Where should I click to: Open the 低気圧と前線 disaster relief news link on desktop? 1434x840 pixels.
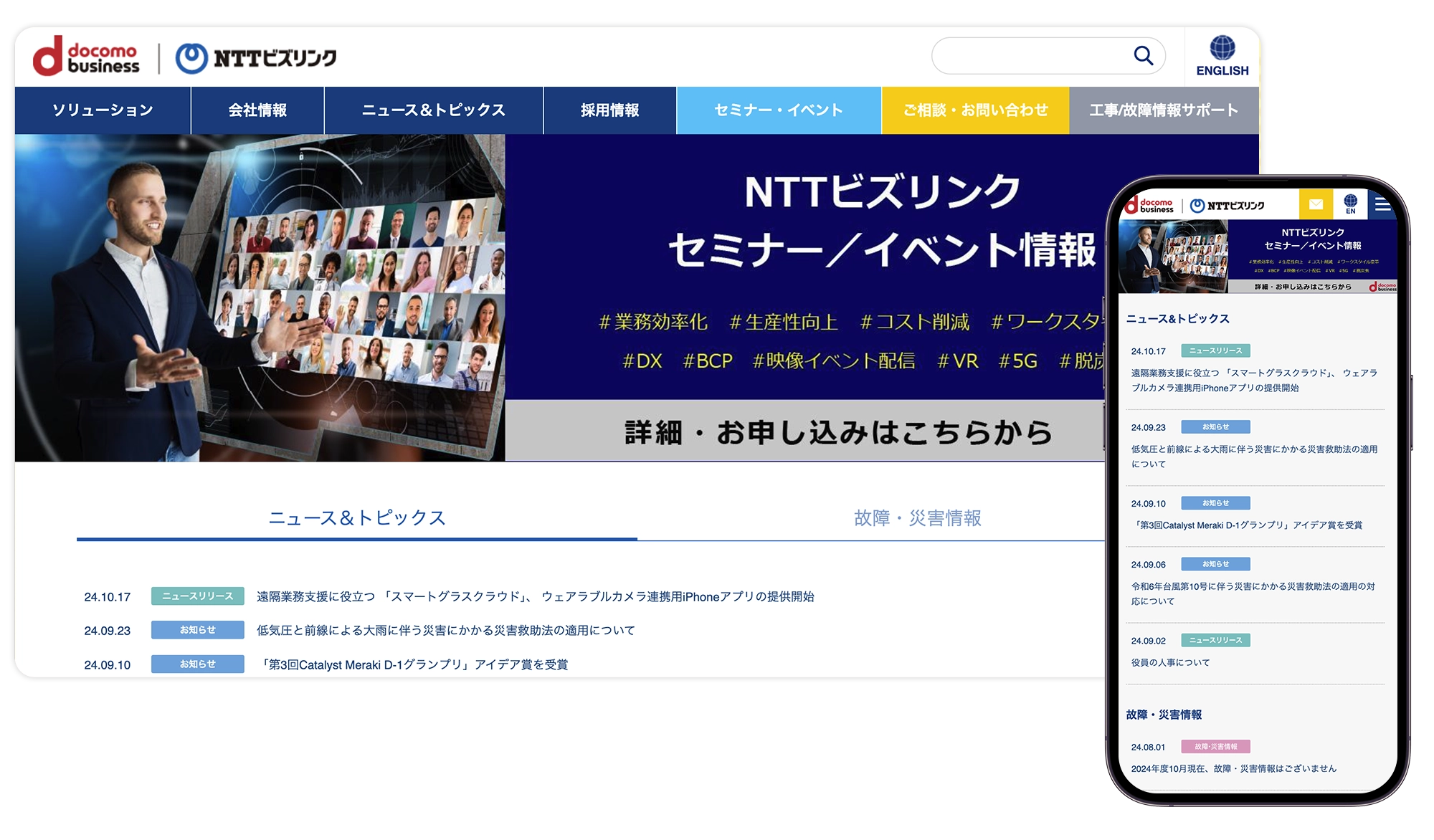tap(446, 631)
